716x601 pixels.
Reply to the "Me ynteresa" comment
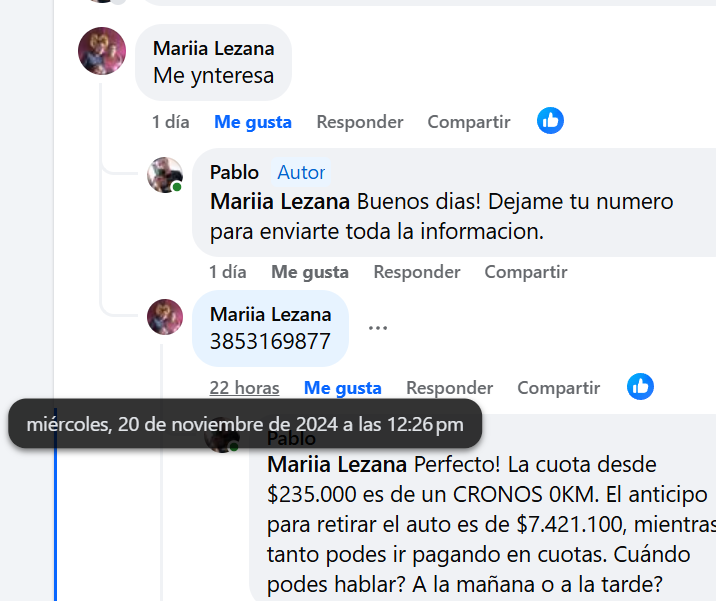coord(360,122)
